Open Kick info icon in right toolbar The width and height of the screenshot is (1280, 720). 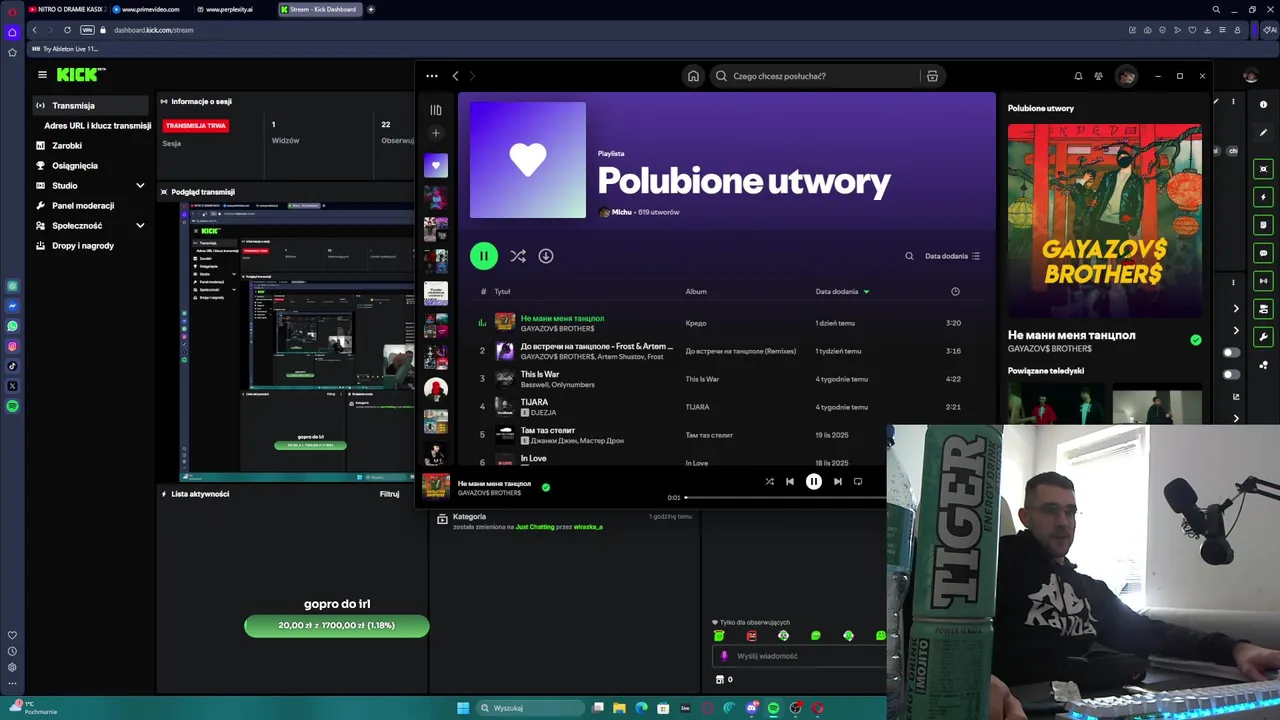click(x=1263, y=104)
